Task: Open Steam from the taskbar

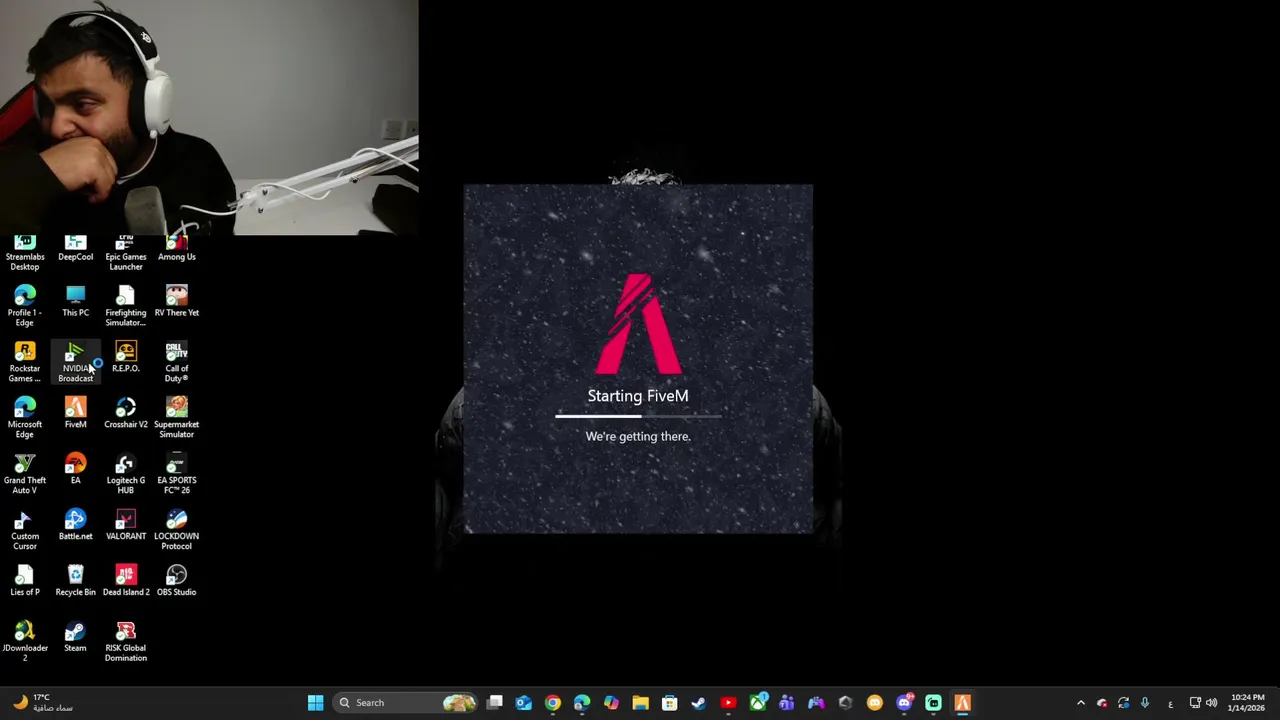Action: click(x=699, y=703)
